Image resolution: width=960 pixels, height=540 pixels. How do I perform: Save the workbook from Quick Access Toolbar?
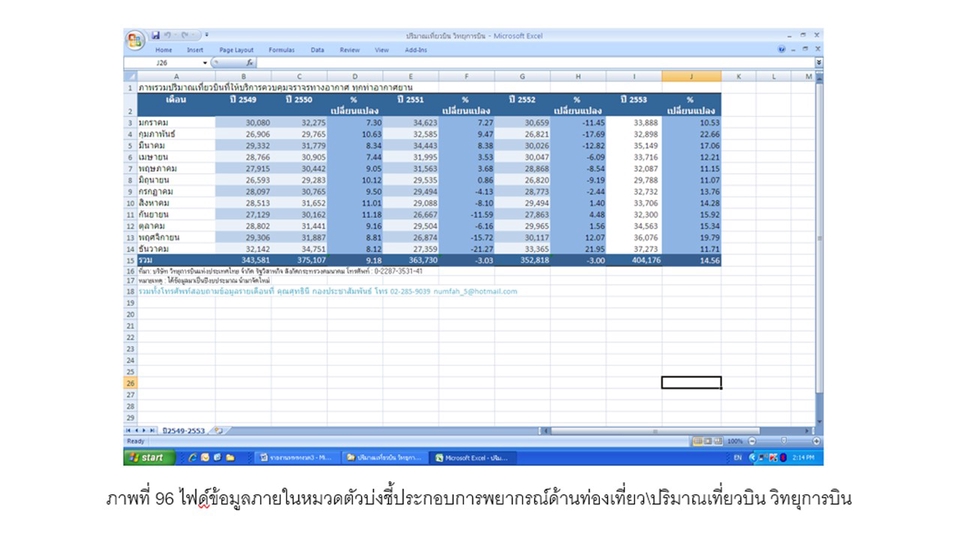156,36
